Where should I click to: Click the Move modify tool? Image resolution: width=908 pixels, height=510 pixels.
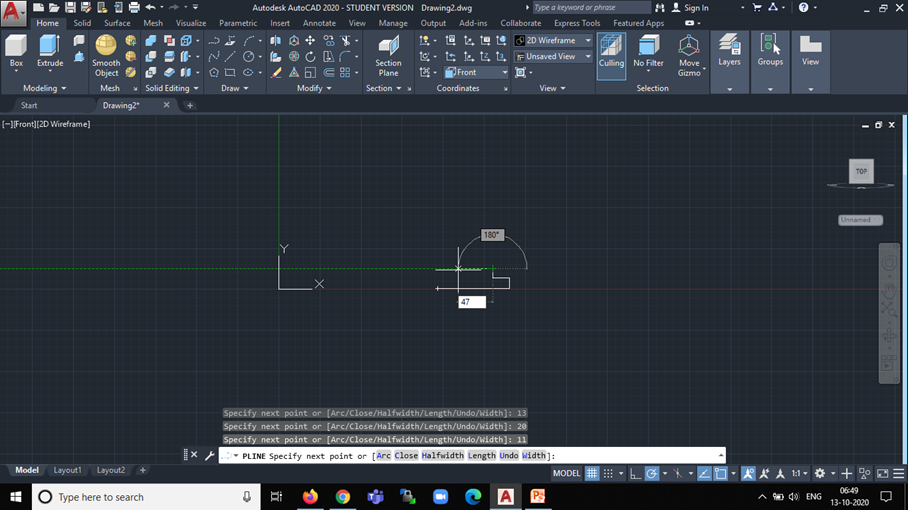(x=310, y=41)
